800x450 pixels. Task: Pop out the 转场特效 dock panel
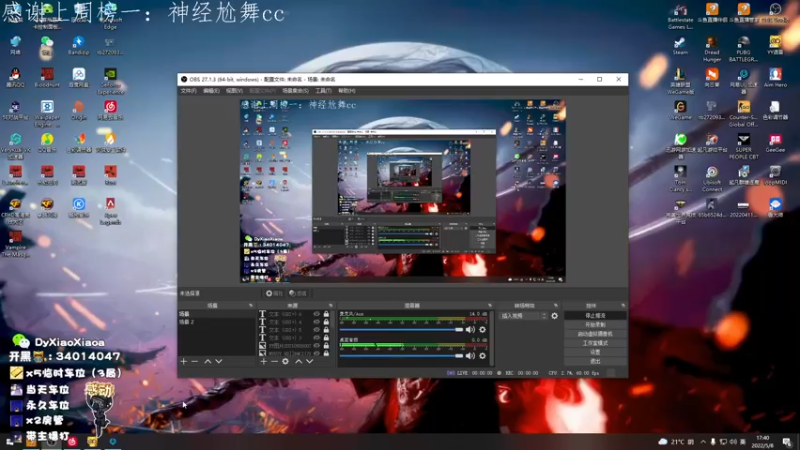tap(556, 306)
